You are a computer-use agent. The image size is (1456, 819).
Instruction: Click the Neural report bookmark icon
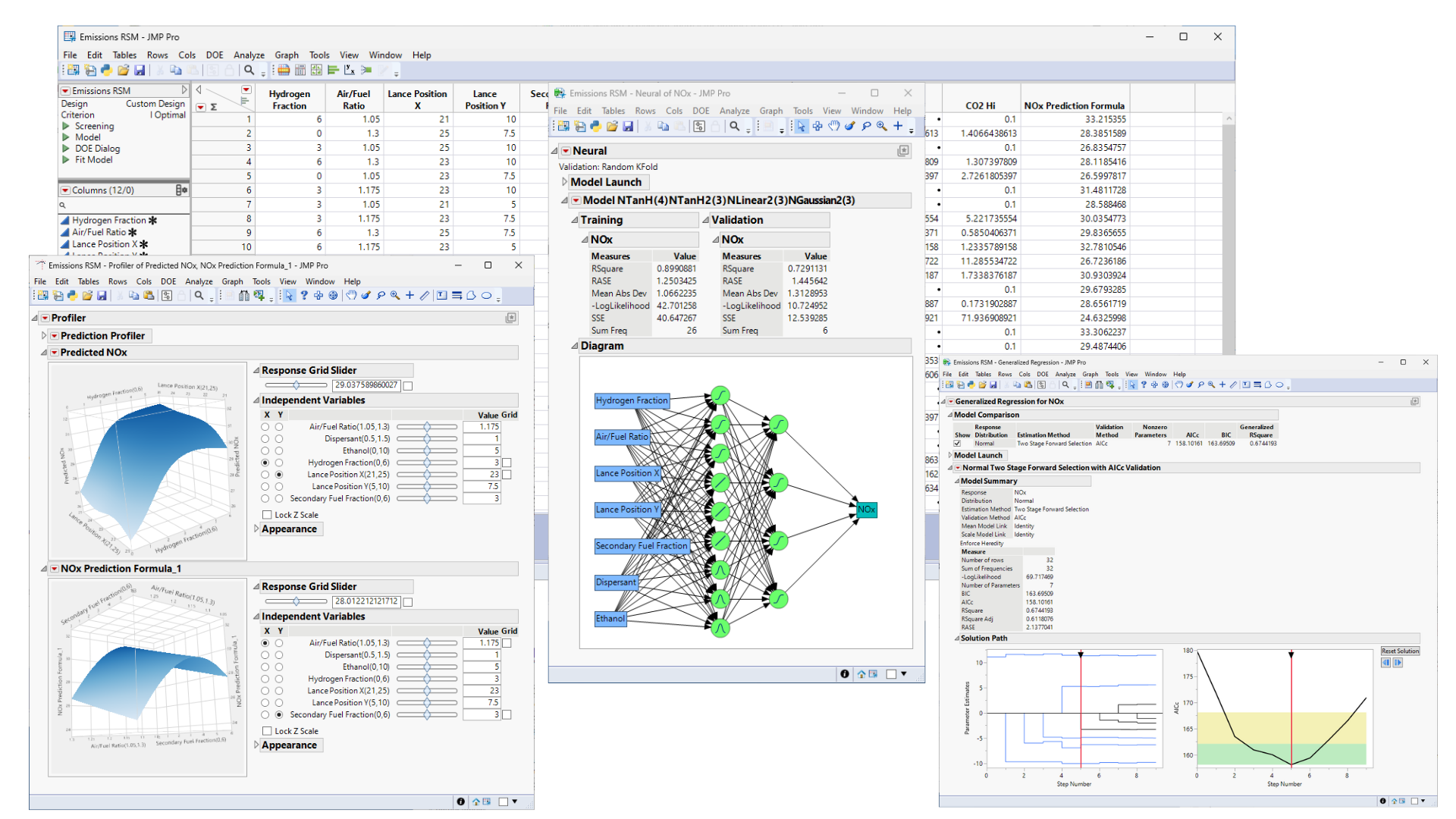pyautogui.click(x=903, y=151)
